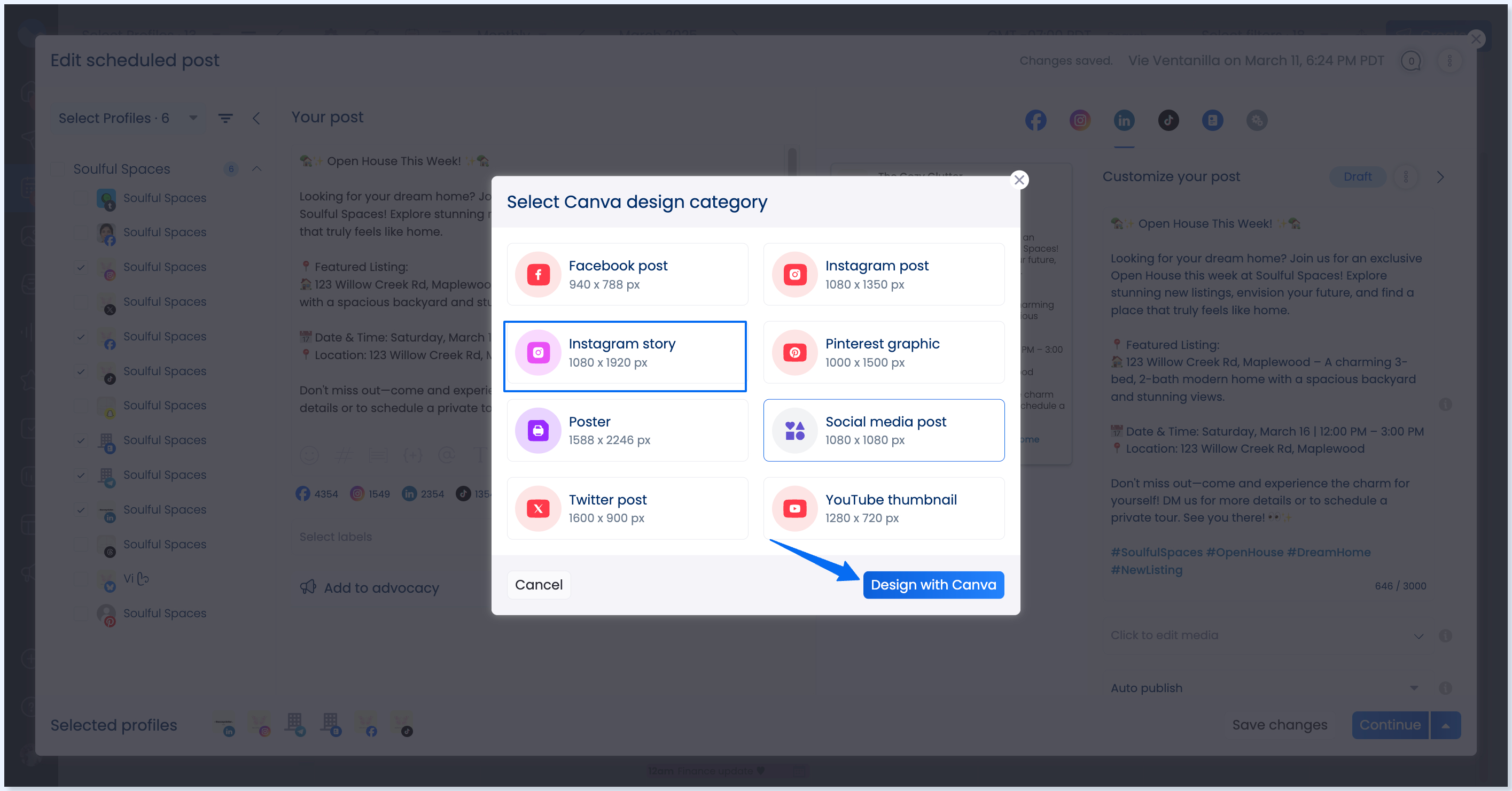The height and width of the screenshot is (791, 1512).
Task: Open the three-dot menu beside Draft
Action: coord(1406,177)
